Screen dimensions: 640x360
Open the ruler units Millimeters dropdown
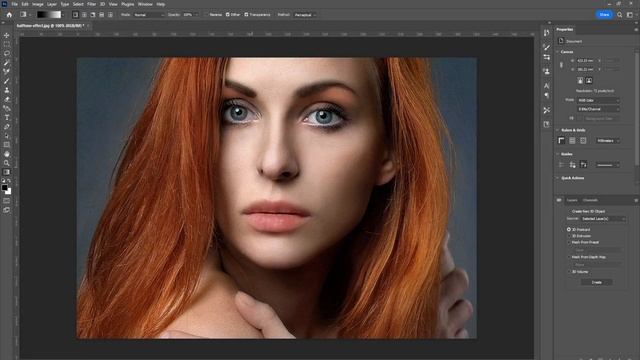click(608, 140)
